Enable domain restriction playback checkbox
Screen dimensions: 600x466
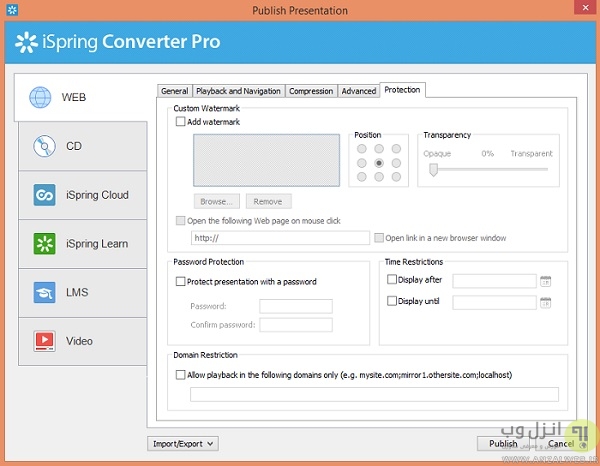pyautogui.click(x=181, y=374)
